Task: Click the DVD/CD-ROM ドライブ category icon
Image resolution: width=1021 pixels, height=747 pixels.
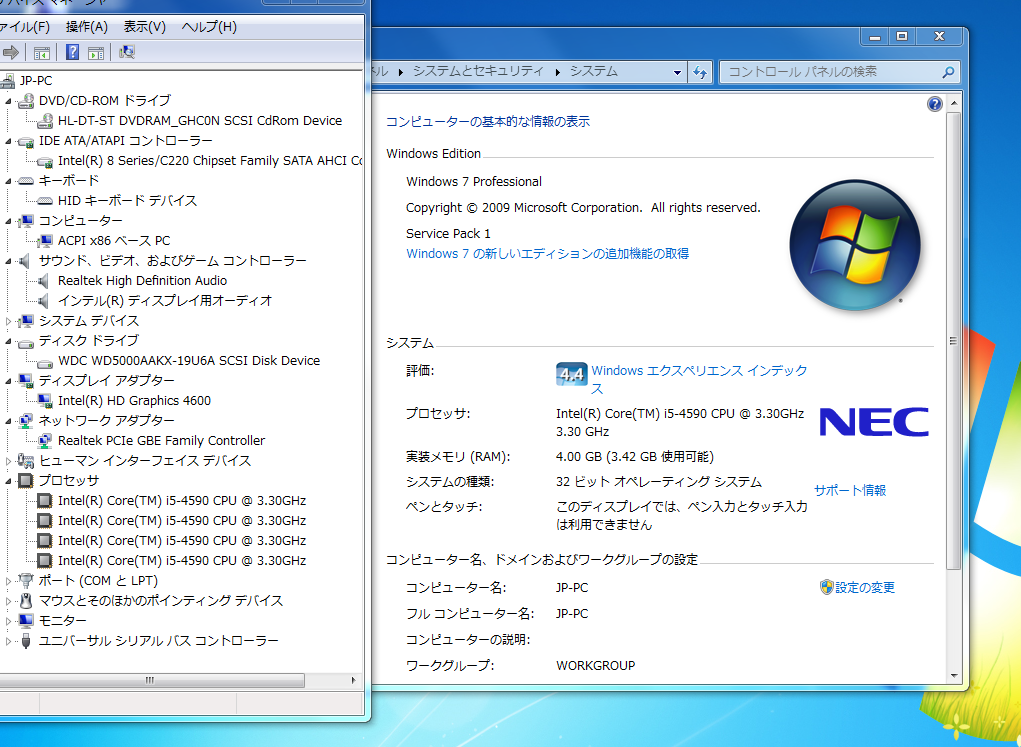Action: 26,100
